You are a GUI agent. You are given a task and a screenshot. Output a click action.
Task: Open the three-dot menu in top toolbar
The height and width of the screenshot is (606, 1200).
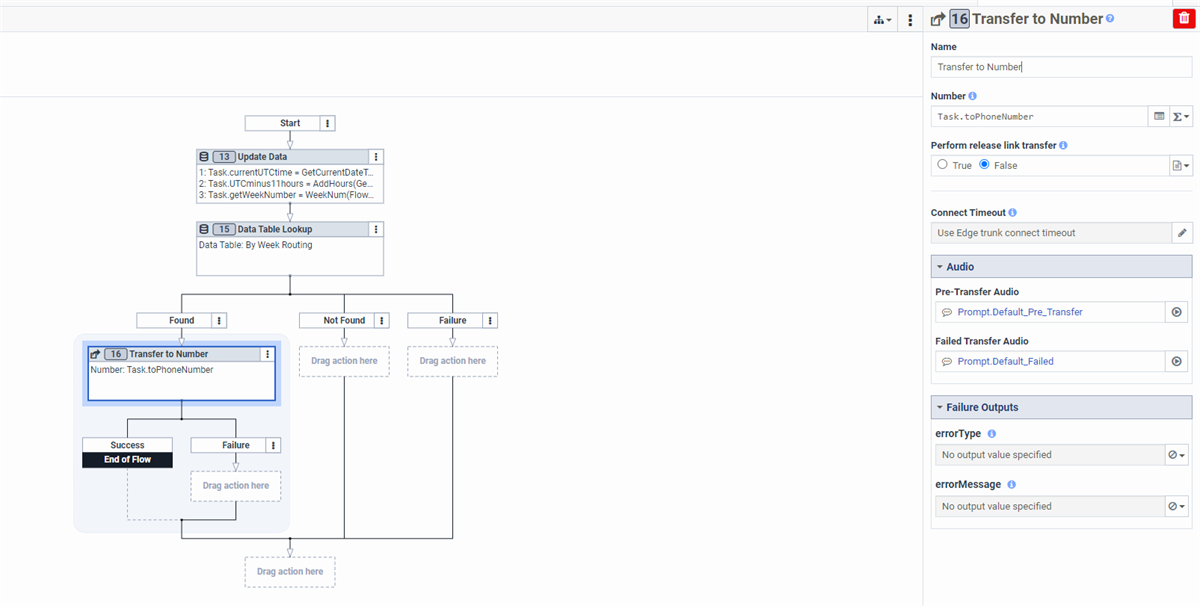point(910,19)
